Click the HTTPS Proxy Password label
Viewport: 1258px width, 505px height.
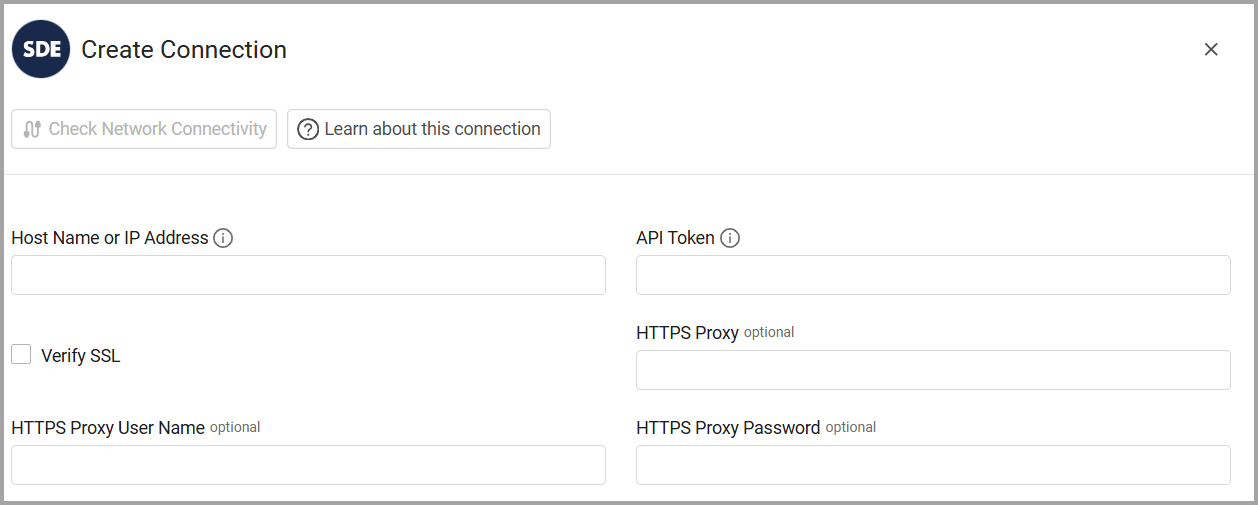point(728,428)
